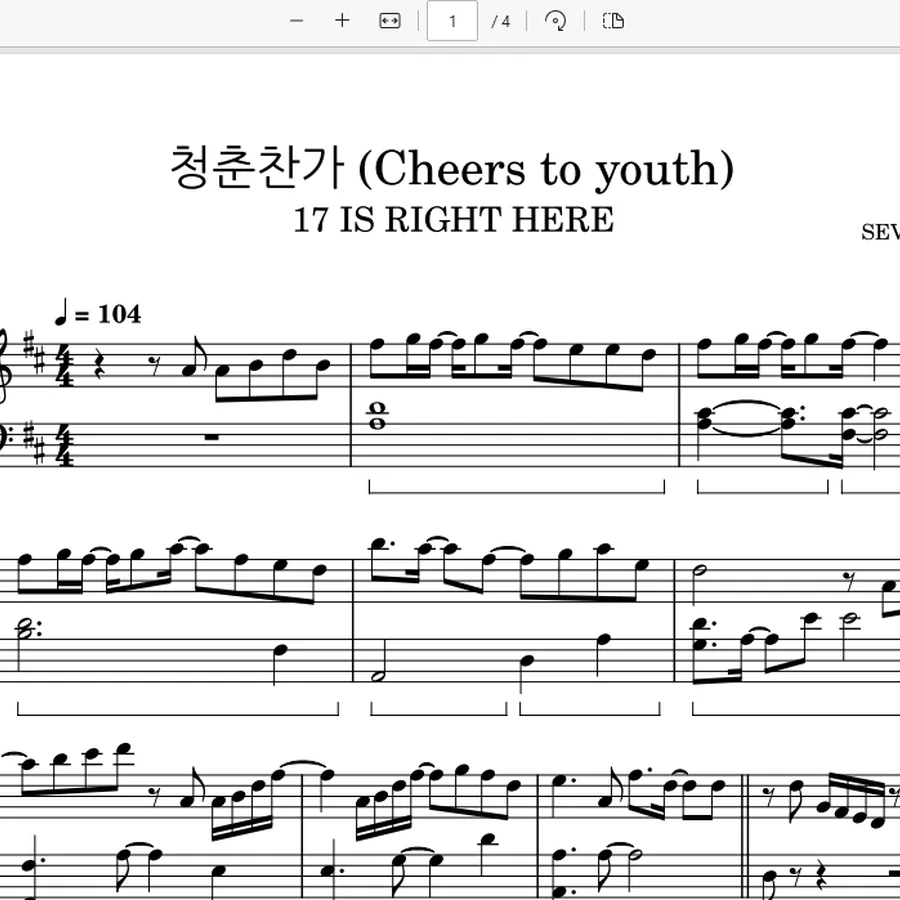900x900 pixels.
Task: Click the quarter rest at the first measure start
Action: [x=100, y=365]
